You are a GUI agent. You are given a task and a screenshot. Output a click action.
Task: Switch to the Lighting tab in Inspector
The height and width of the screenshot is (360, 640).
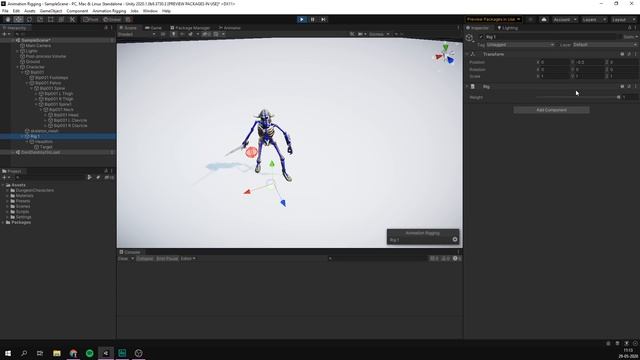tap(508, 28)
